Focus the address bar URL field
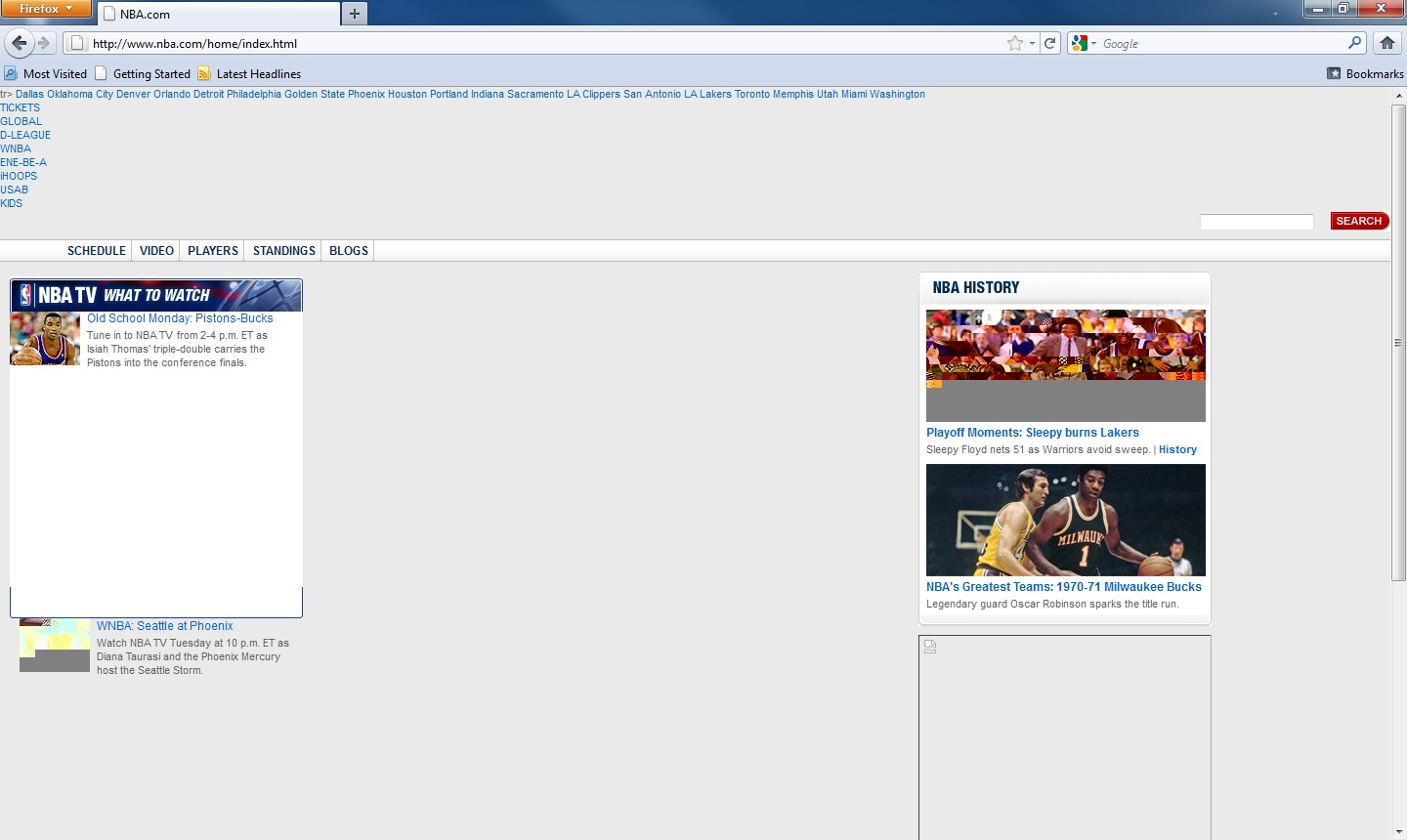This screenshot has width=1407, height=840. coord(547,43)
